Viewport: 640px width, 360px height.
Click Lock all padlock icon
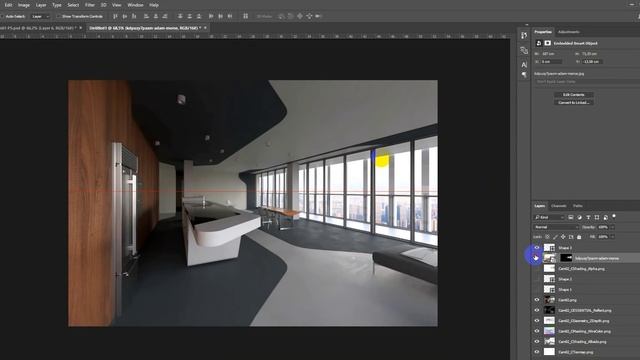tap(579, 237)
